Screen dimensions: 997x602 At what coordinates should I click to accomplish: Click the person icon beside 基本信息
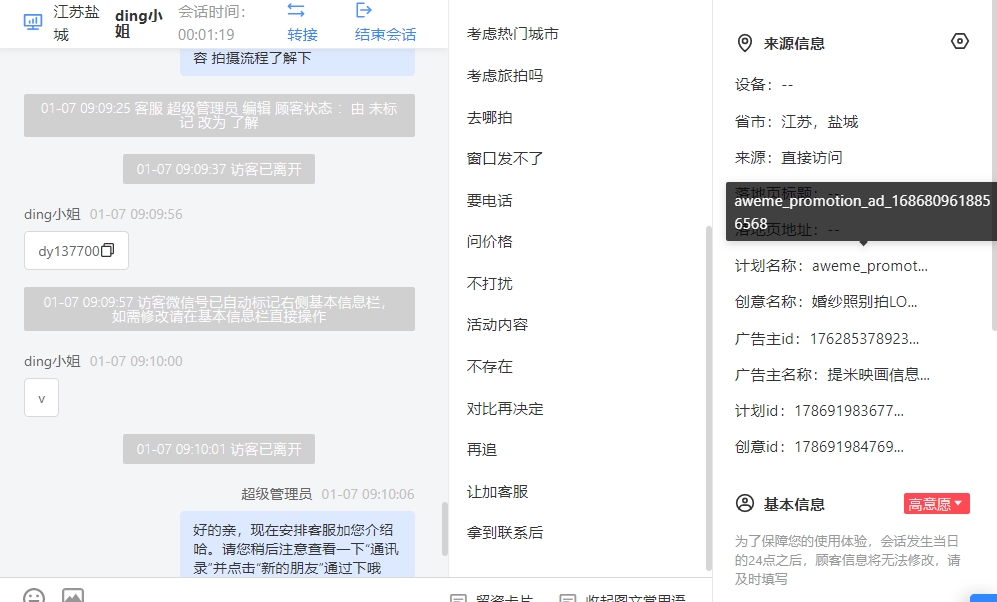coord(745,503)
